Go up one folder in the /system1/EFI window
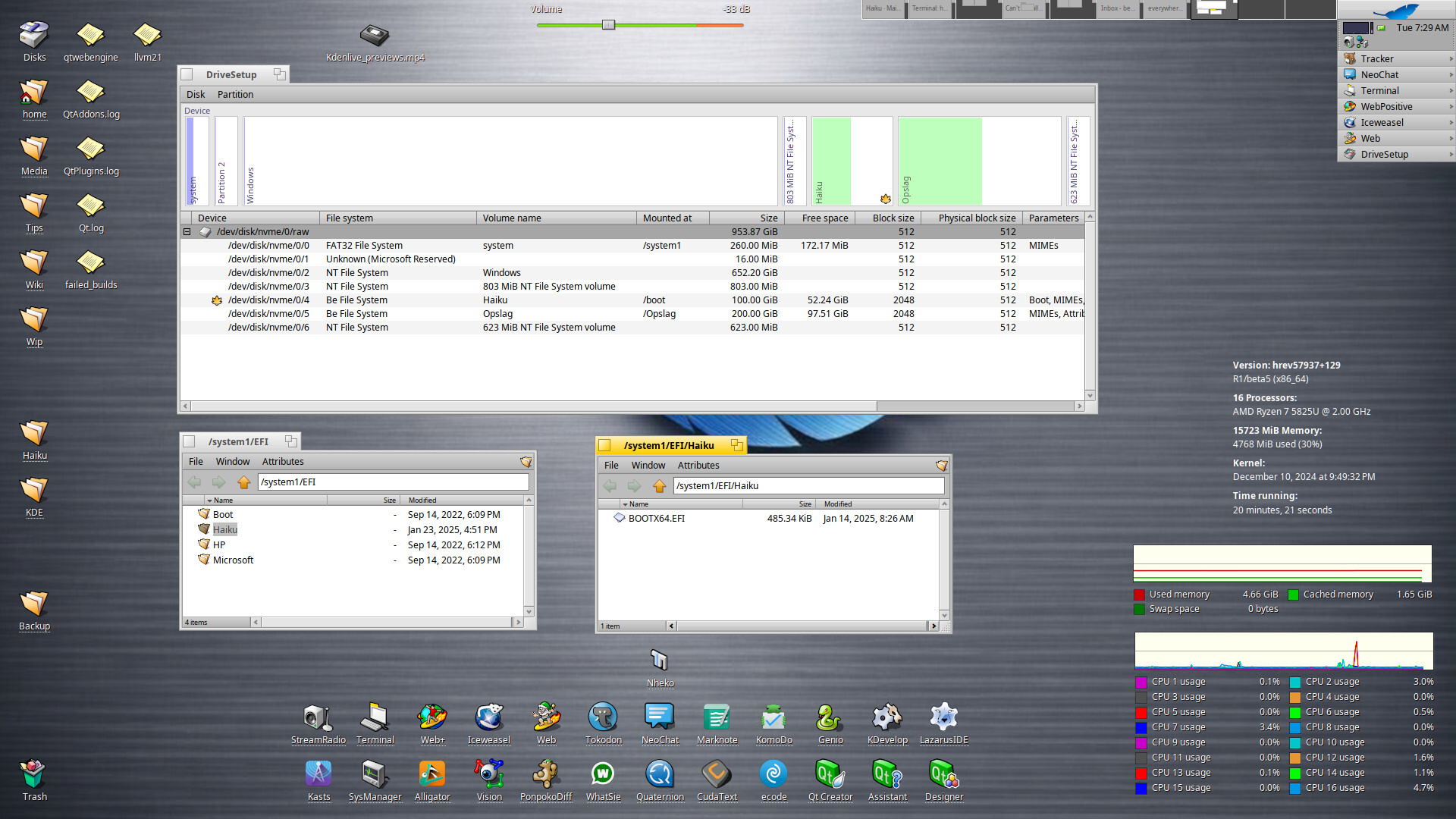This screenshot has height=819, width=1456. [243, 482]
